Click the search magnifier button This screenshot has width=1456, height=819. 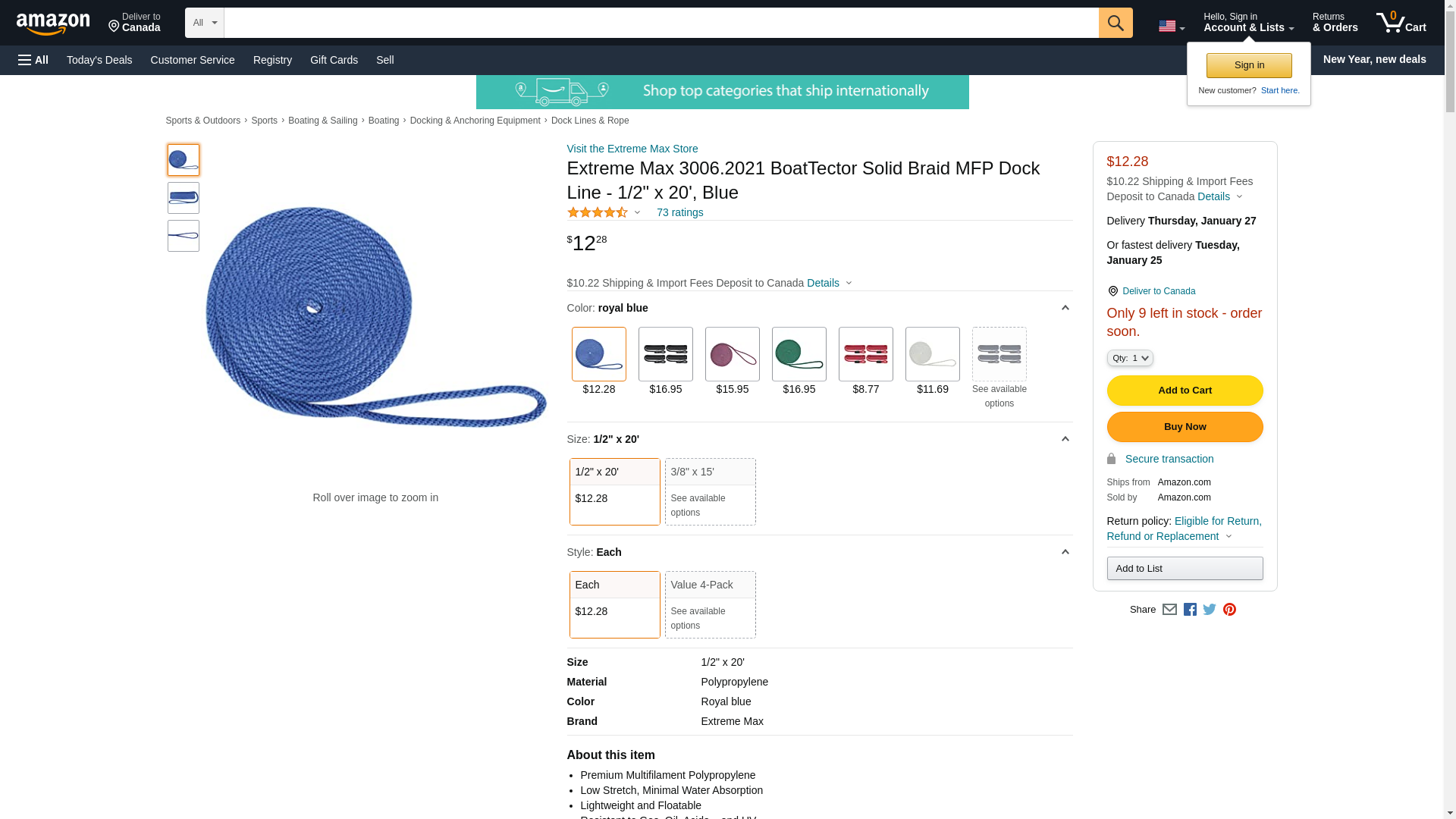tap(1115, 23)
